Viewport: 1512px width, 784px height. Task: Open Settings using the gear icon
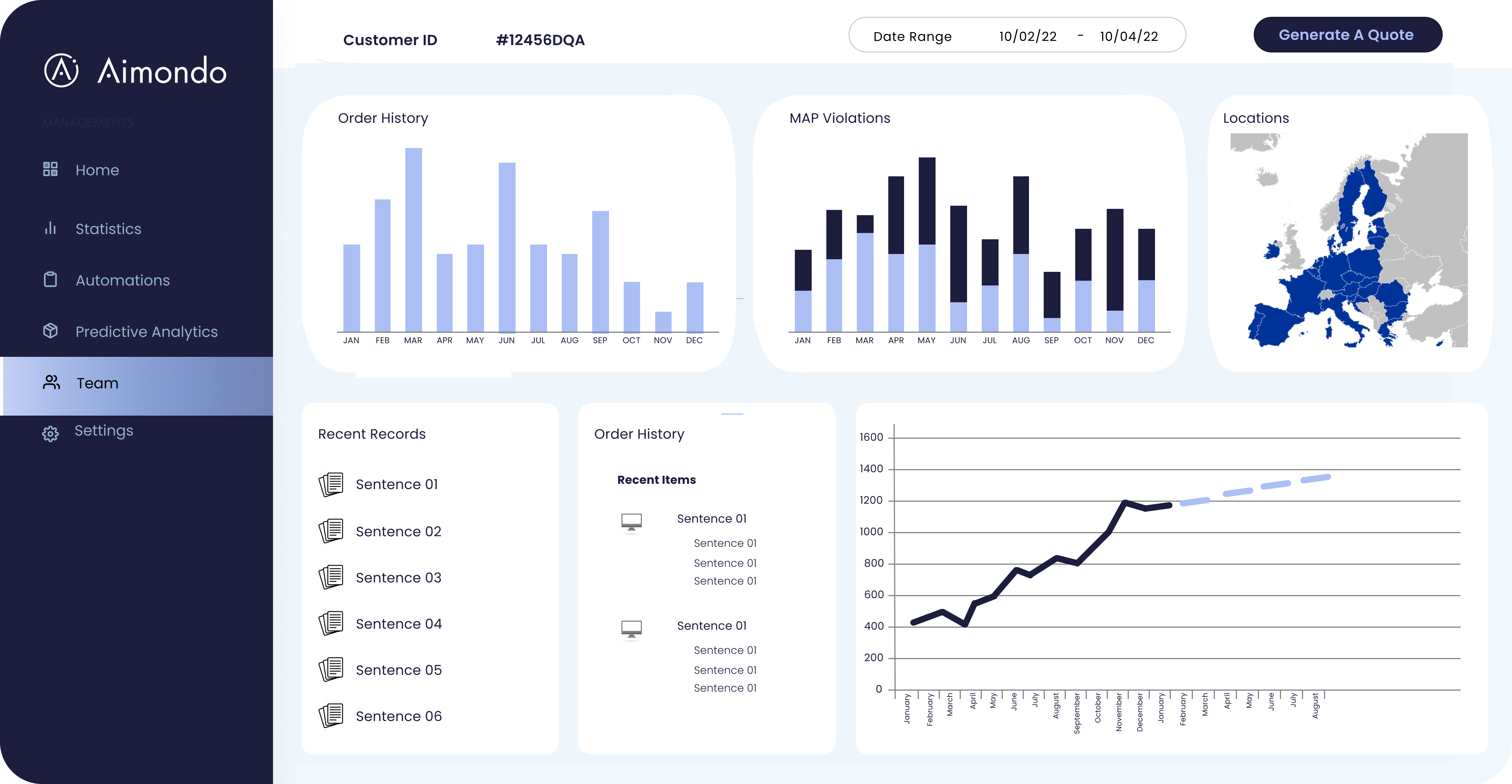50,432
